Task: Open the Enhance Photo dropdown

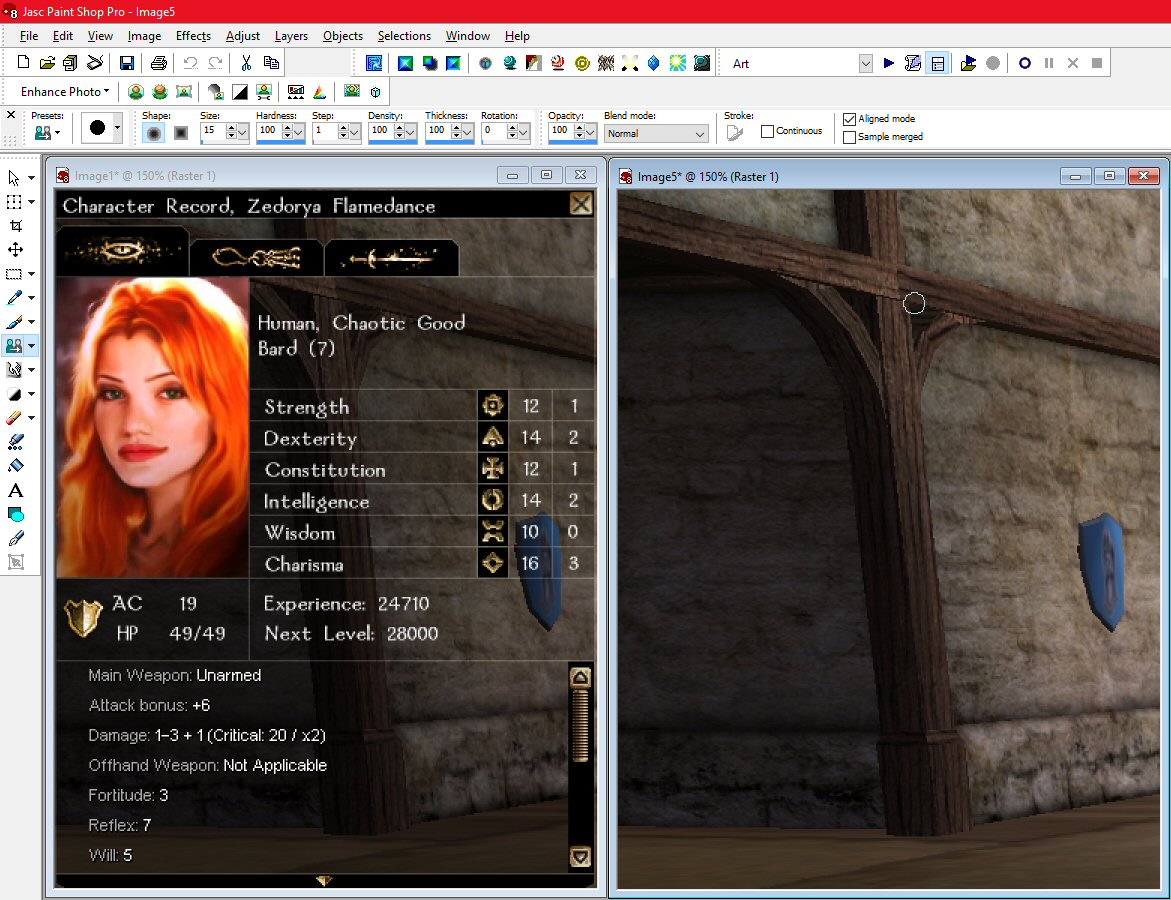Action: pos(65,92)
